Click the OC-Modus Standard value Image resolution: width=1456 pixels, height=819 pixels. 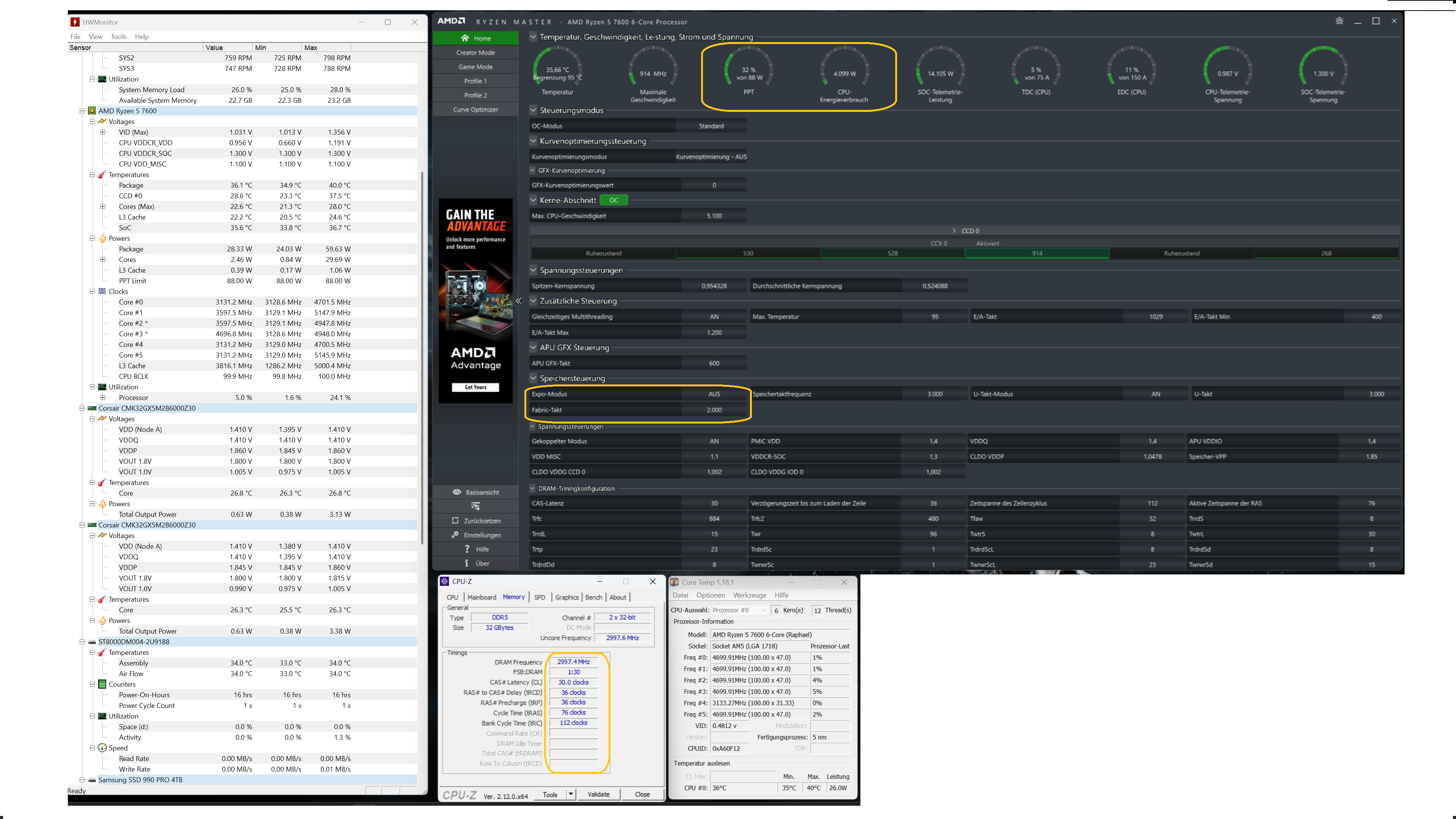tap(711, 126)
